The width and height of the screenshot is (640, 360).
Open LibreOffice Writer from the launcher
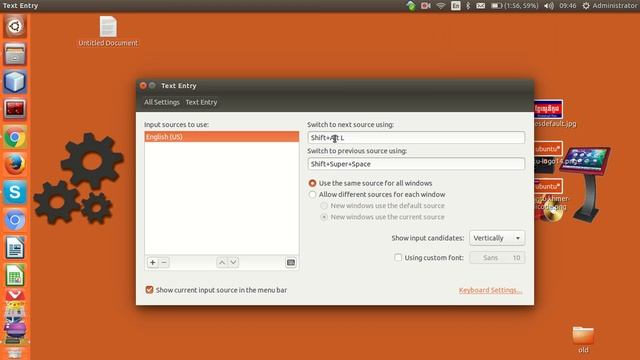[15, 247]
